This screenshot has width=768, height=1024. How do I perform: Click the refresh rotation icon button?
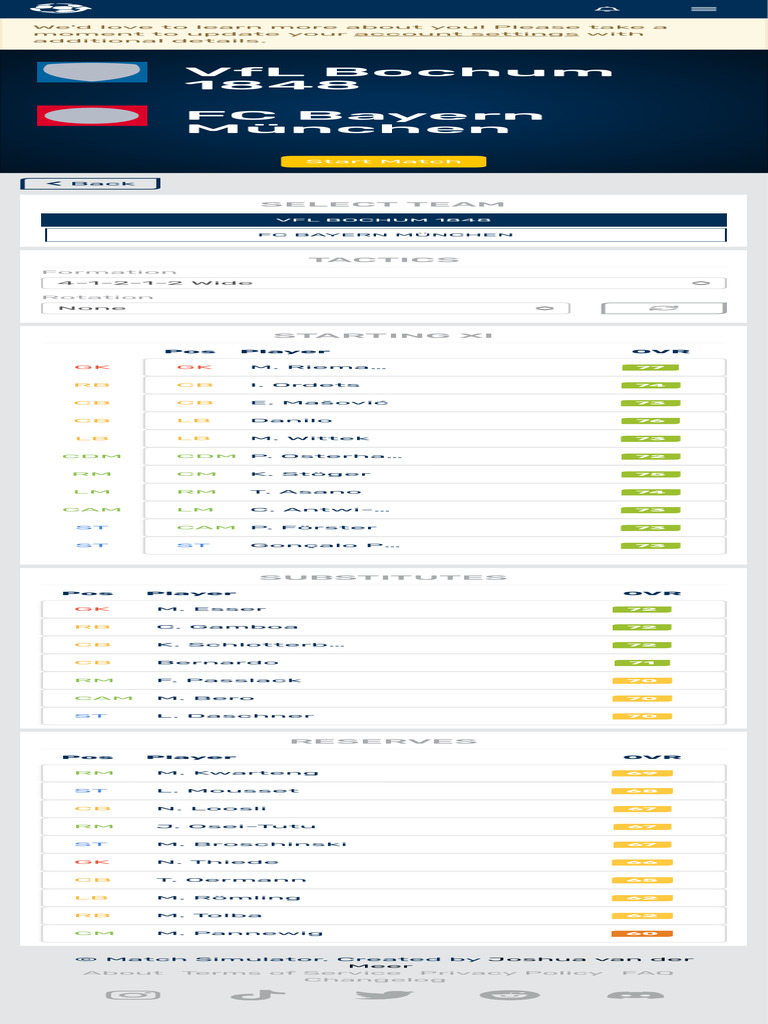pyautogui.click(x=664, y=308)
